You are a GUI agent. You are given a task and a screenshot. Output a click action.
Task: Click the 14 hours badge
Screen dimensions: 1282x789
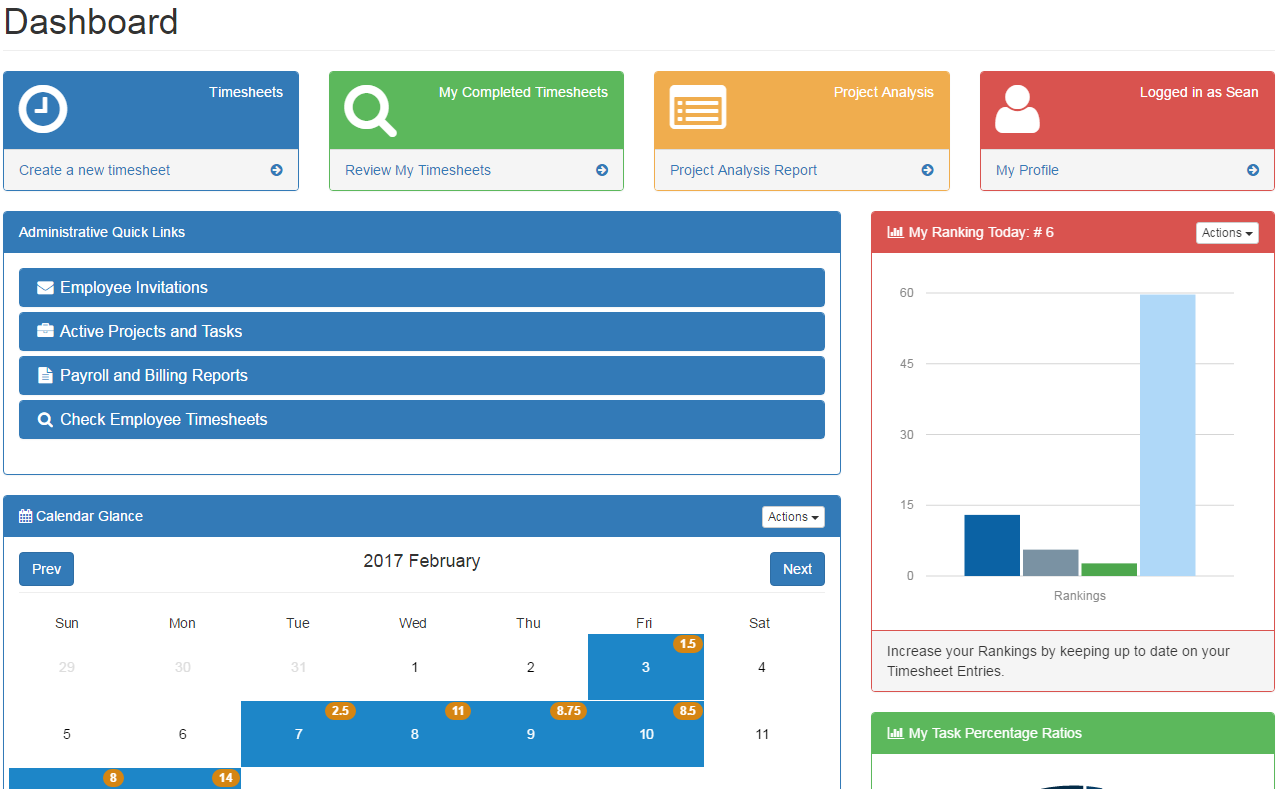226,778
